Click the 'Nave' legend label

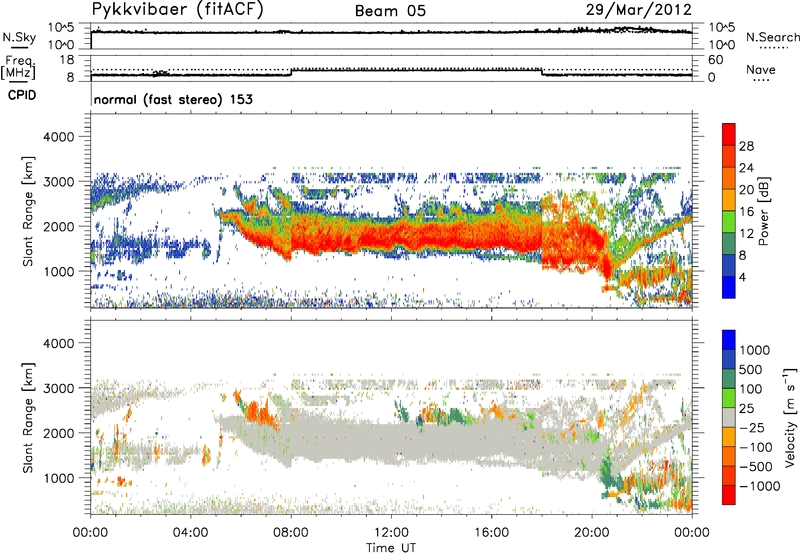[761, 70]
